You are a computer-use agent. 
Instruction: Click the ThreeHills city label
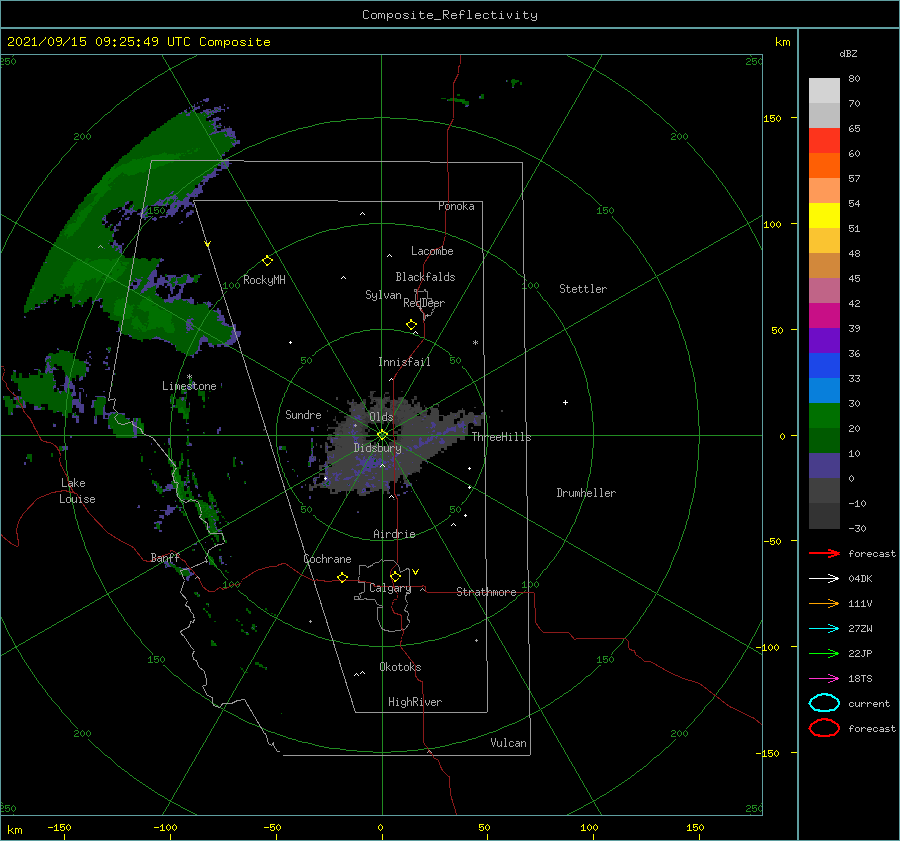501,437
